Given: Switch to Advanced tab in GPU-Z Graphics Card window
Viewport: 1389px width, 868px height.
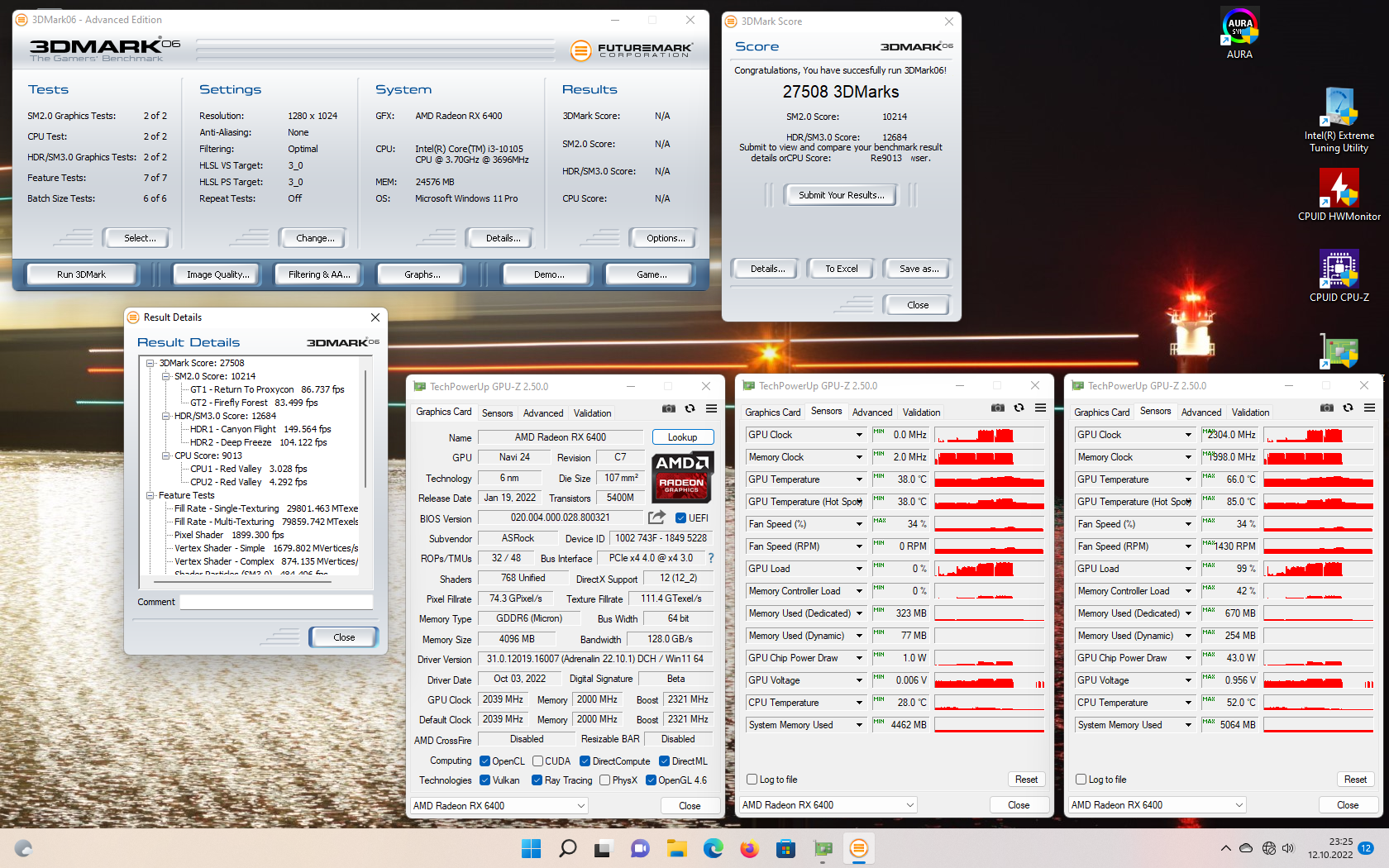Looking at the screenshot, I should (543, 413).
